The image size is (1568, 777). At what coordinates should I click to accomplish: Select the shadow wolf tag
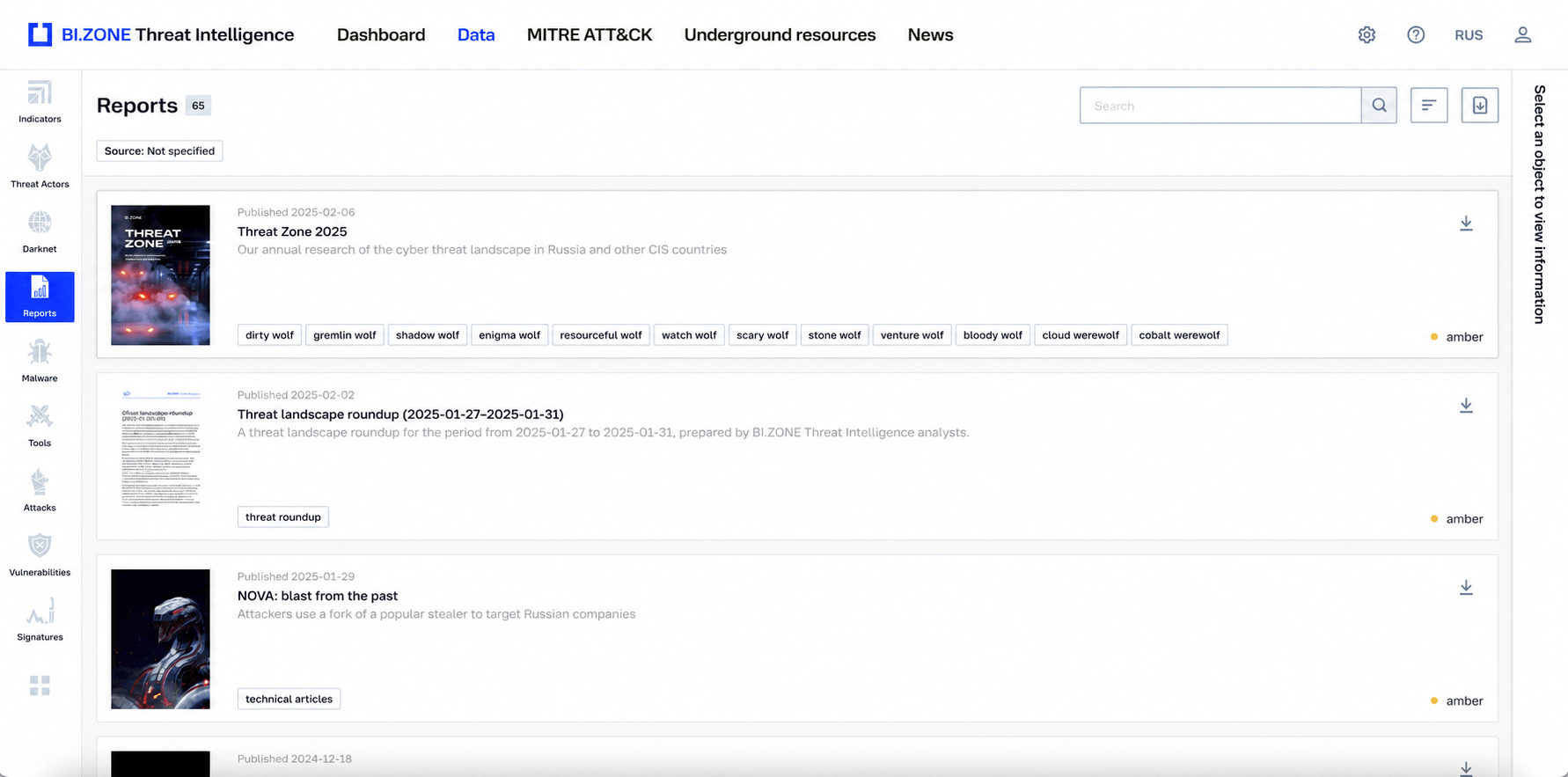pos(428,335)
